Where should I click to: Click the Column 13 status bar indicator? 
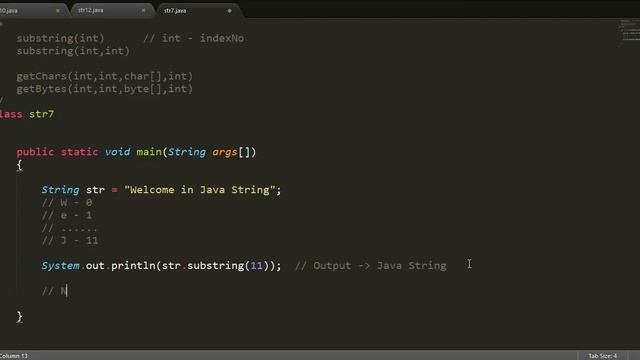[x=14, y=356]
